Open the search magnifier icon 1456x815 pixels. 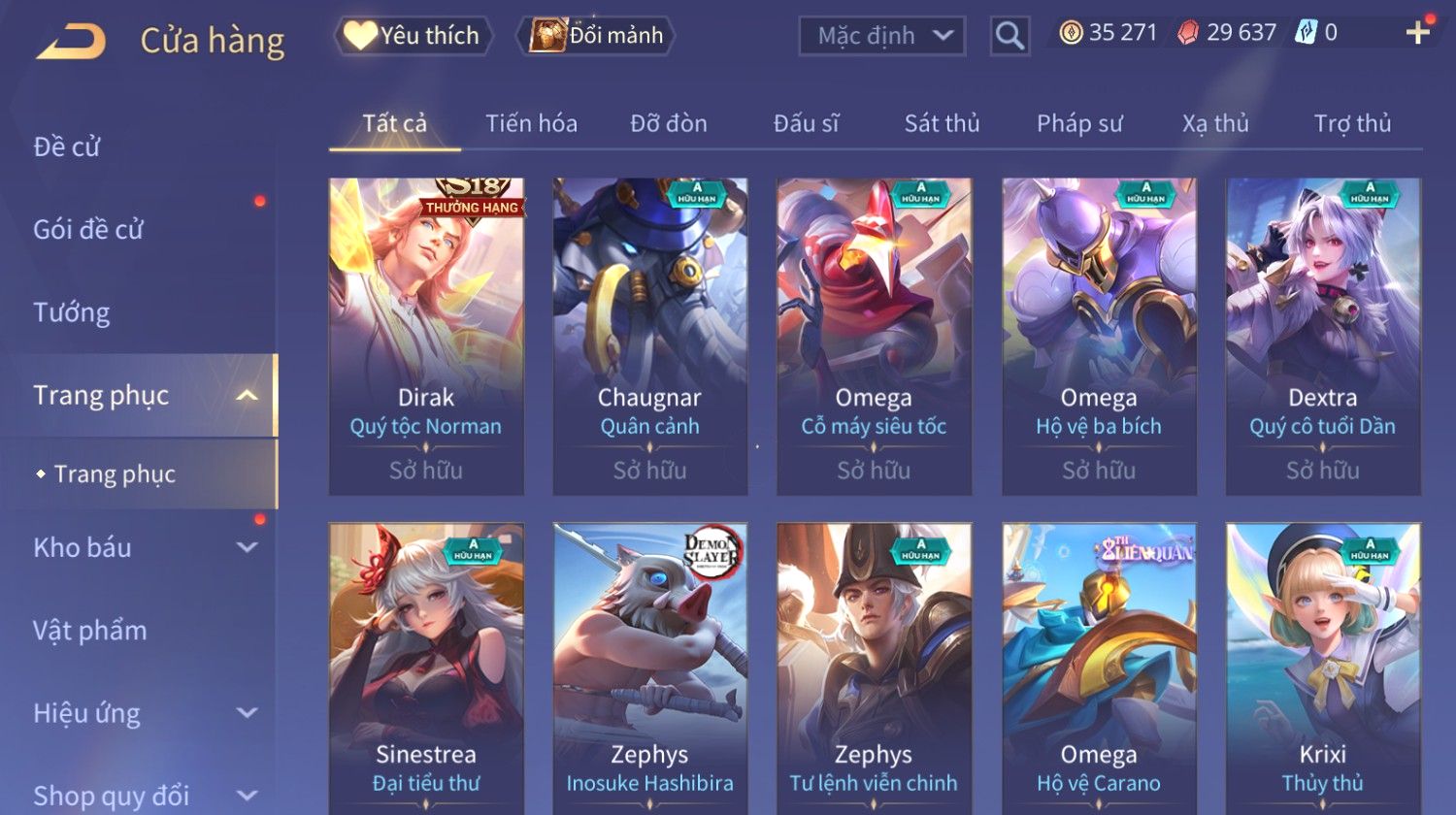tap(1009, 36)
